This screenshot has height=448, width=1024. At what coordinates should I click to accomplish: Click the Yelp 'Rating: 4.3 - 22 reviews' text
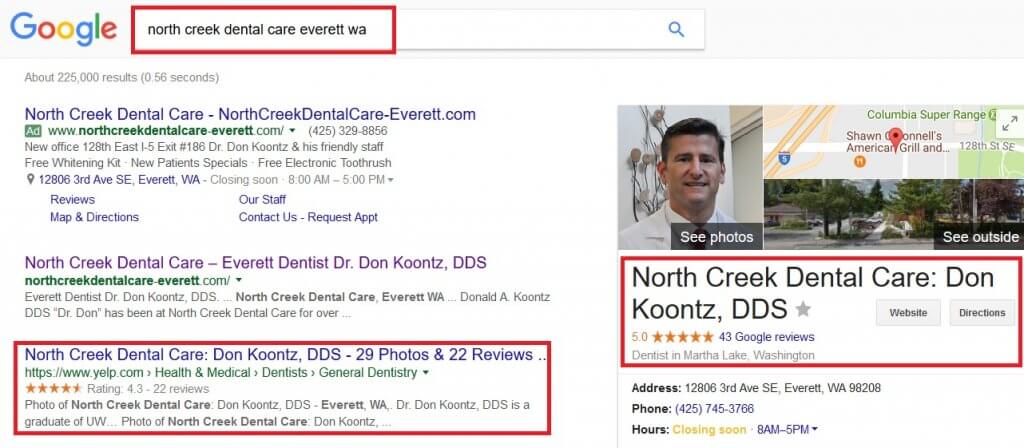tap(148, 389)
